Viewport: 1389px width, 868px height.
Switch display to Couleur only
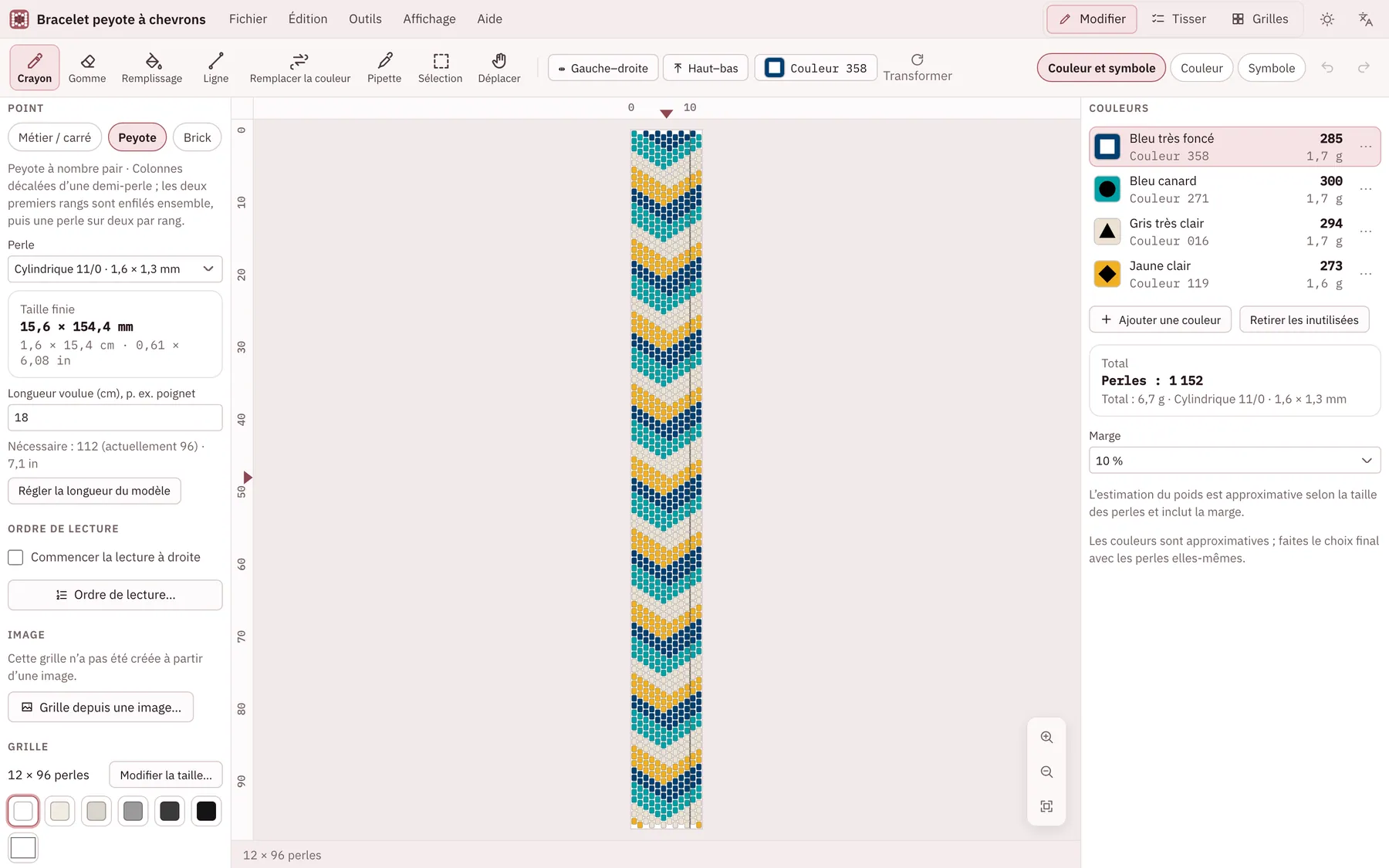(1201, 68)
